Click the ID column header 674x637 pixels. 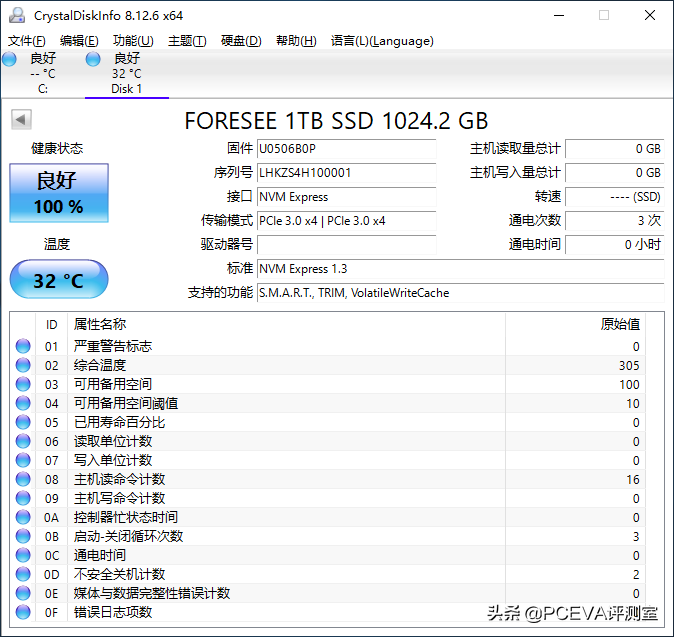pyautogui.click(x=52, y=325)
